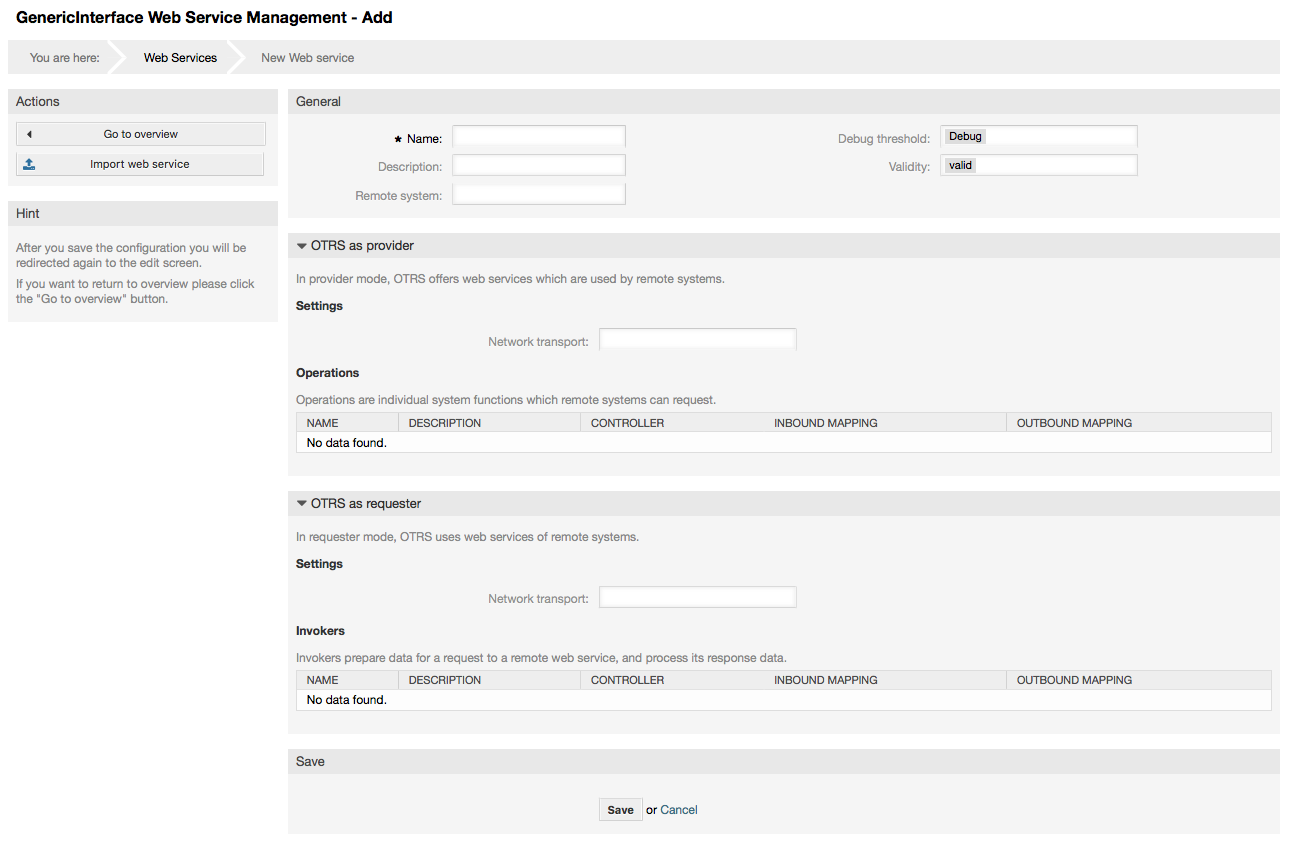Import web service from file
The width and height of the screenshot is (1295, 850).
tap(140, 164)
